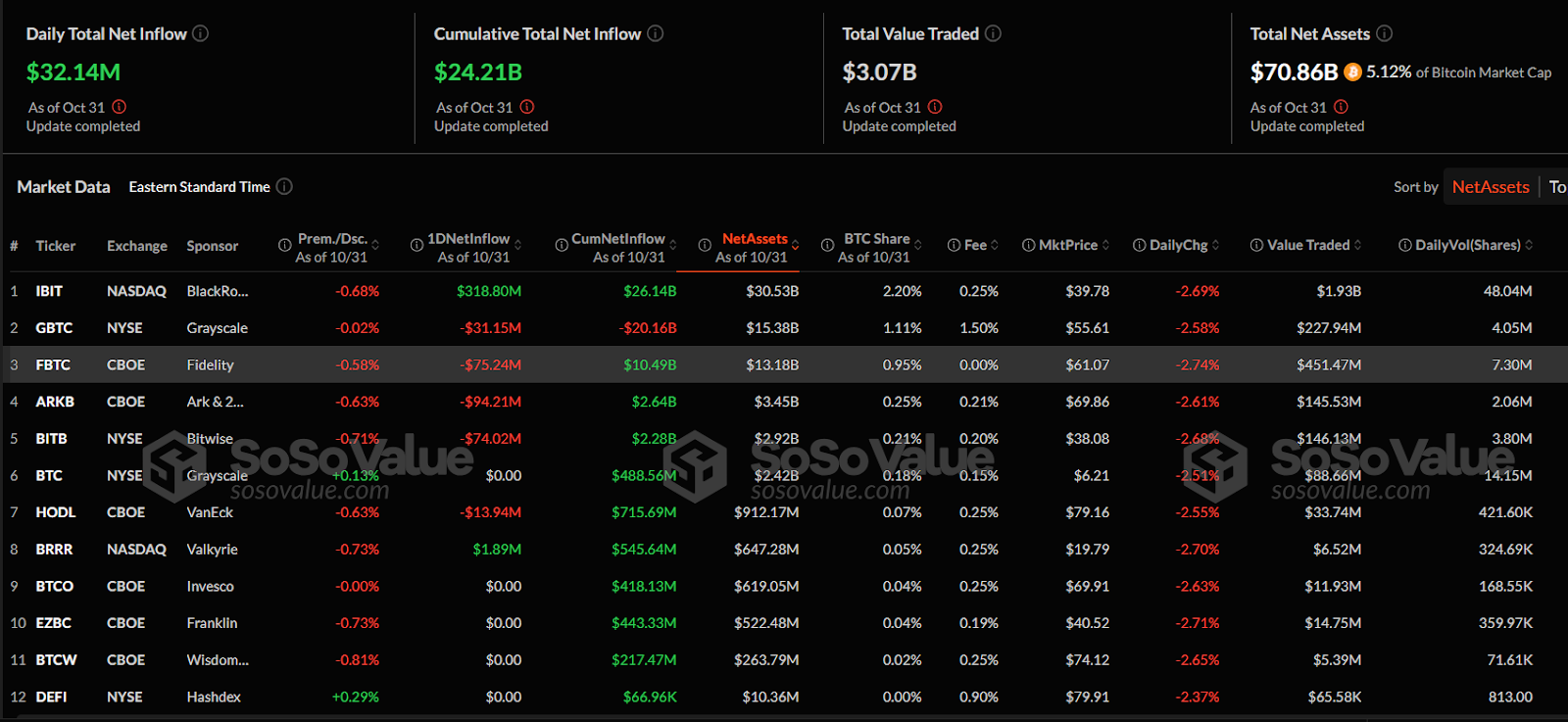Viewport: 1568px width, 722px height.
Task: Open the Eastern Standard Time info icon
Action: click(x=284, y=186)
